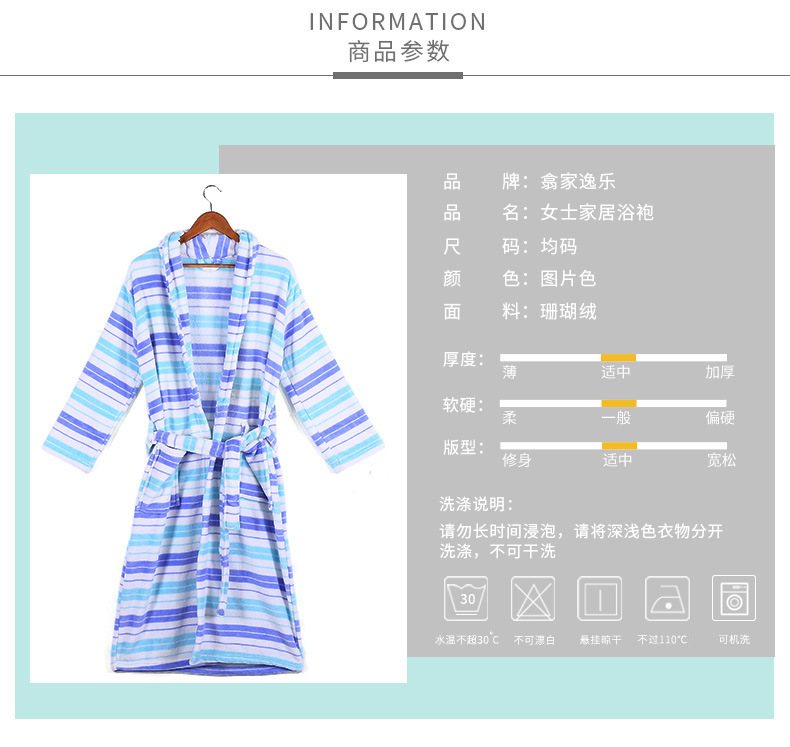Click the do-not-bleach crossed triangle icon
The image size is (790, 747).
[x=533, y=598]
